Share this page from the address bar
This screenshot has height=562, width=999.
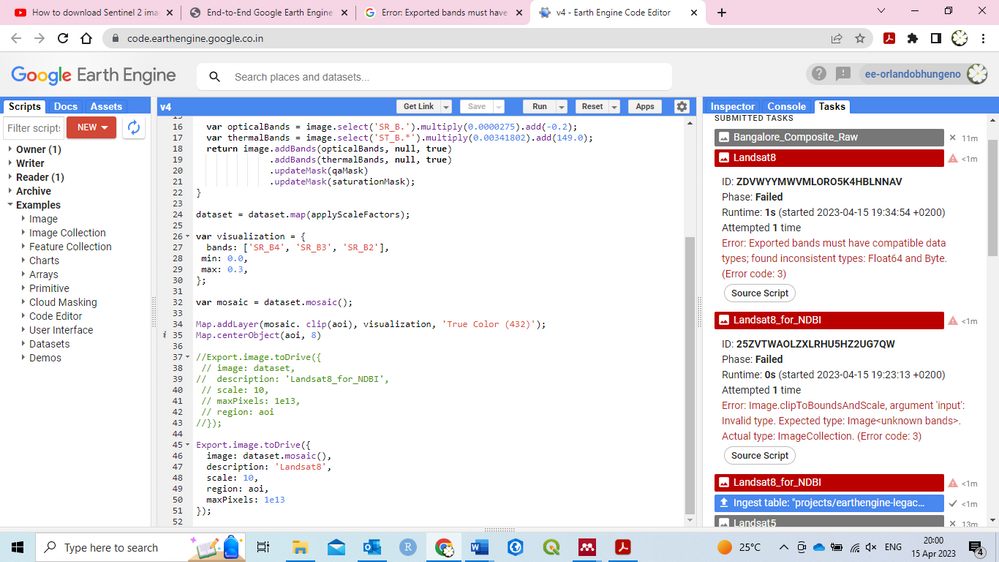(x=837, y=38)
